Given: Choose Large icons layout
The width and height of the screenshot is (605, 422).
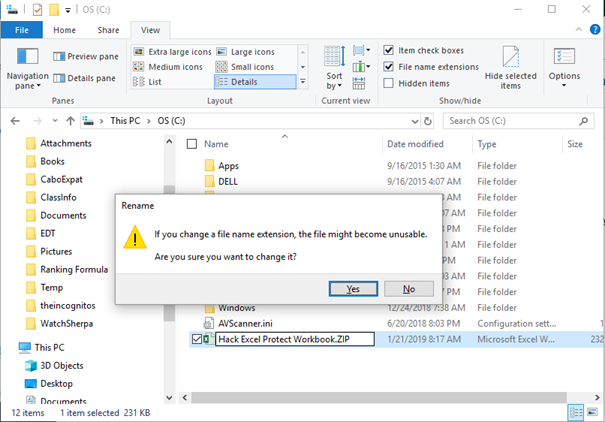Looking at the screenshot, I should click(x=245, y=52).
